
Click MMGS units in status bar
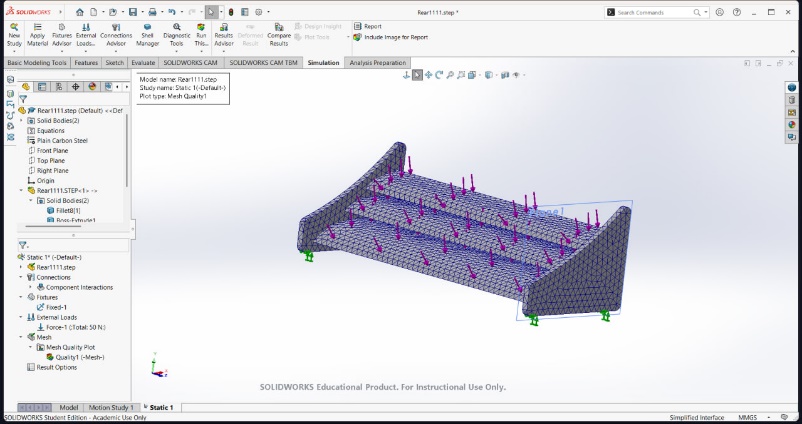(x=747, y=417)
